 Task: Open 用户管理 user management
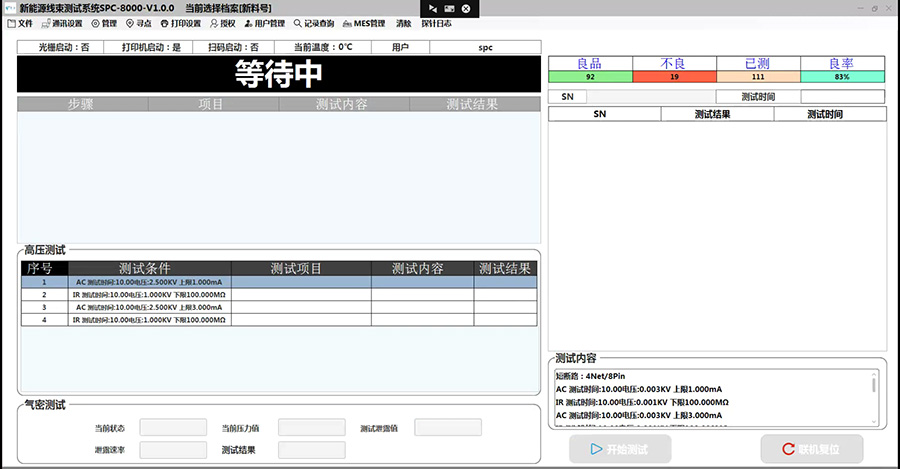pyautogui.click(x=264, y=23)
